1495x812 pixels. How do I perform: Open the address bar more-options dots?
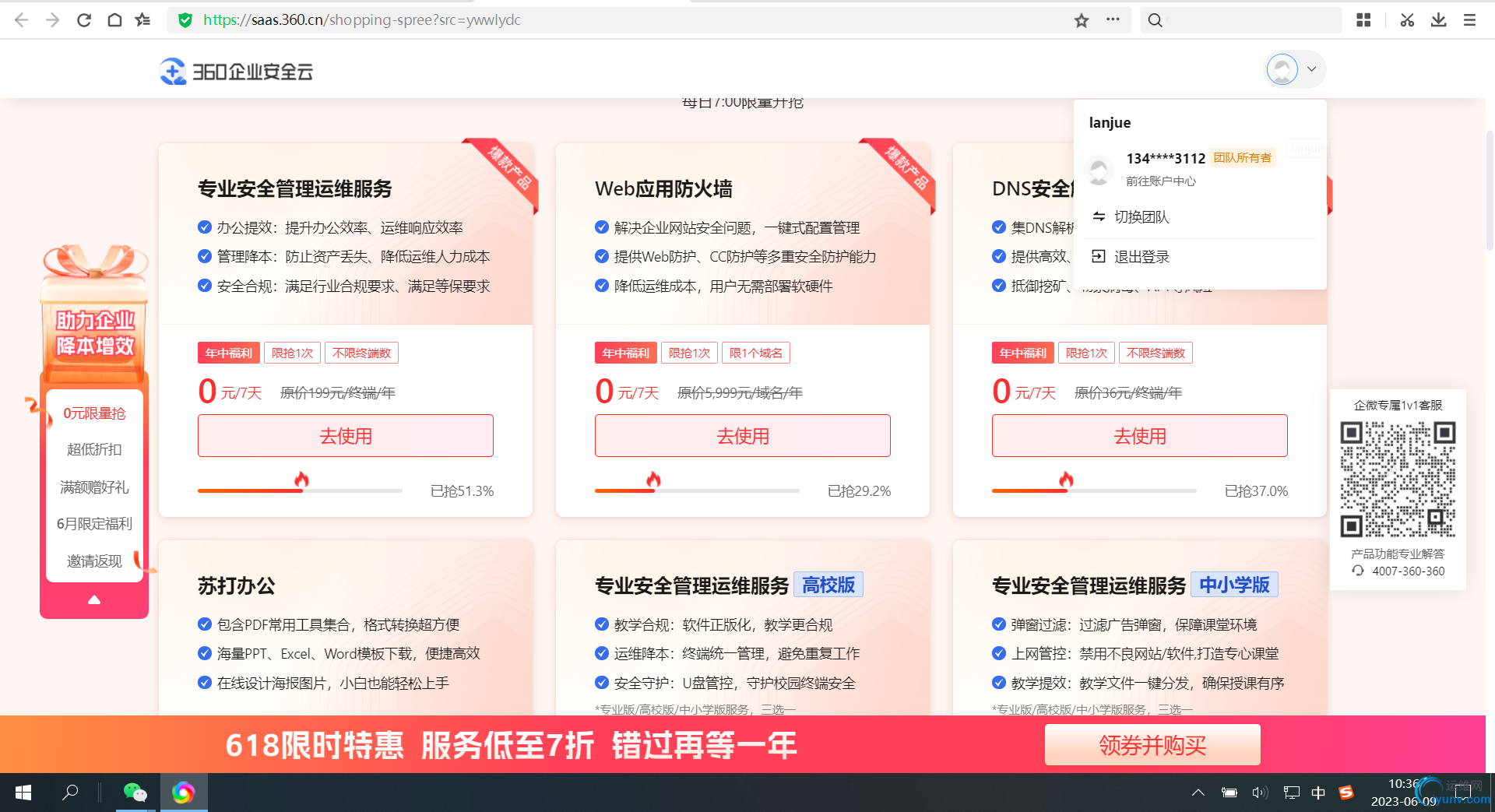coord(1113,19)
